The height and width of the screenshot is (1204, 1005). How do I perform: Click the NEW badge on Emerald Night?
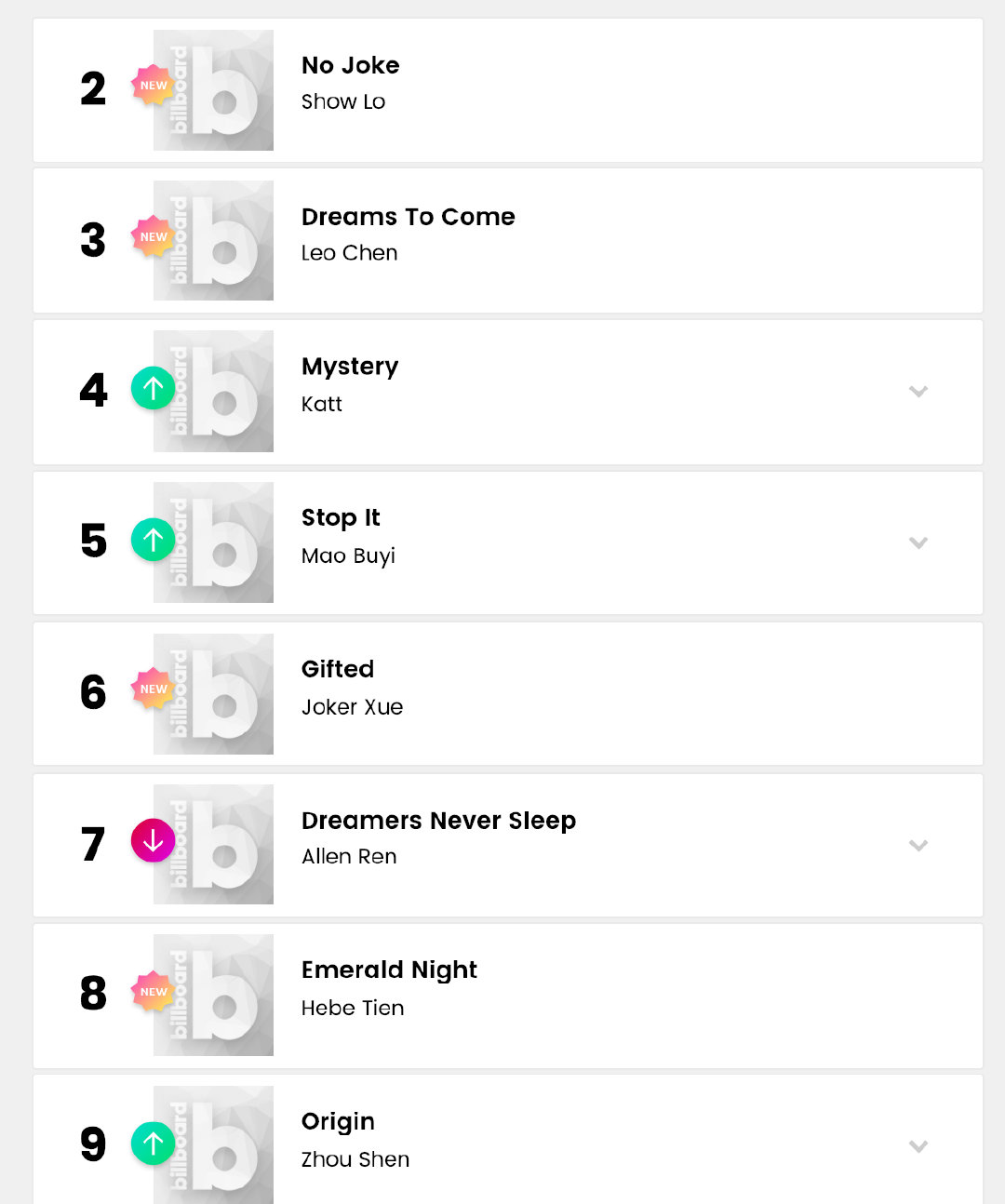(x=154, y=992)
